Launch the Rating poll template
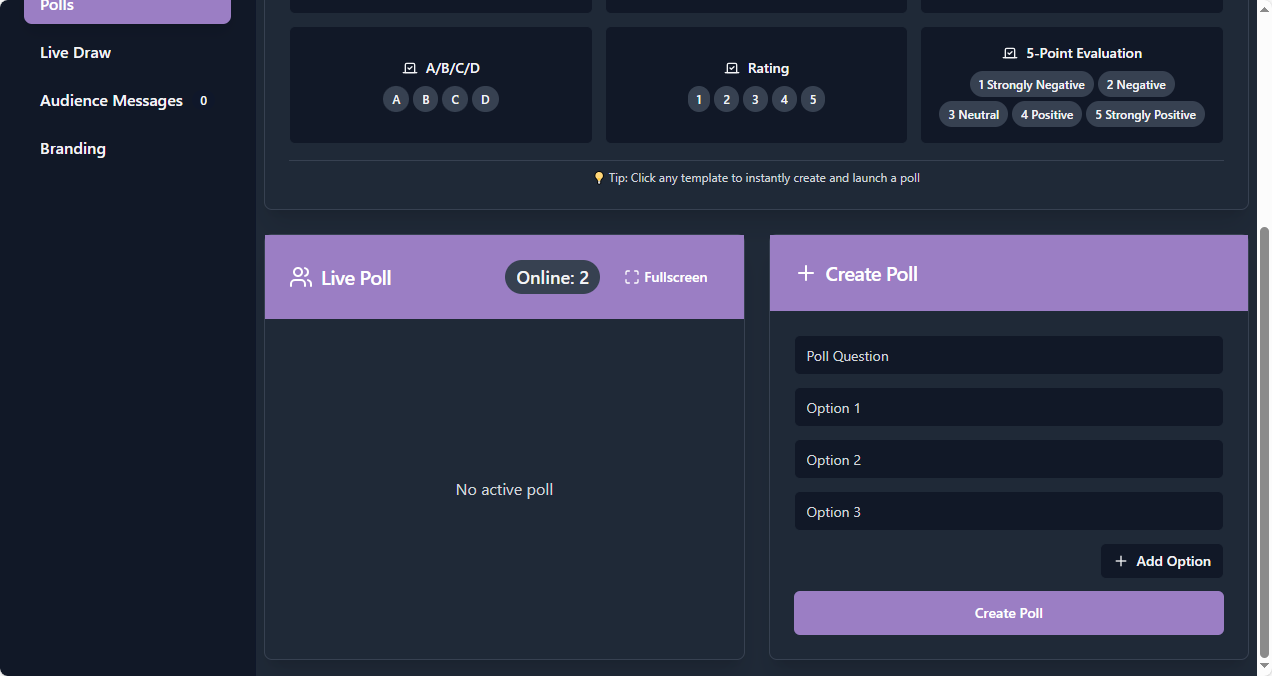The image size is (1272, 676). [x=756, y=85]
